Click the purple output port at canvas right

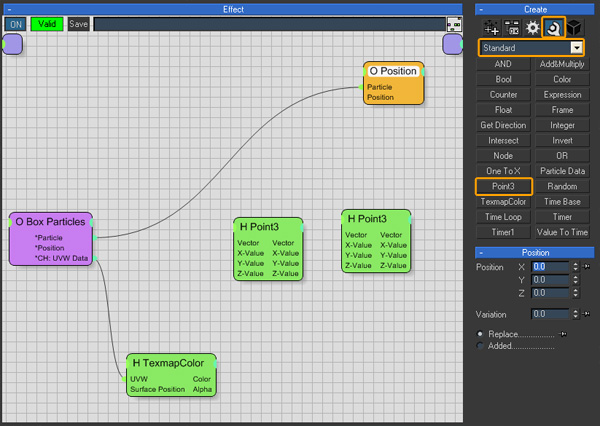[x=453, y=44]
